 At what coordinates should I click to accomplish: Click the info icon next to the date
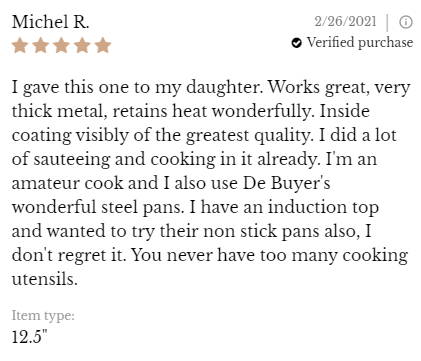tap(406, 22)
